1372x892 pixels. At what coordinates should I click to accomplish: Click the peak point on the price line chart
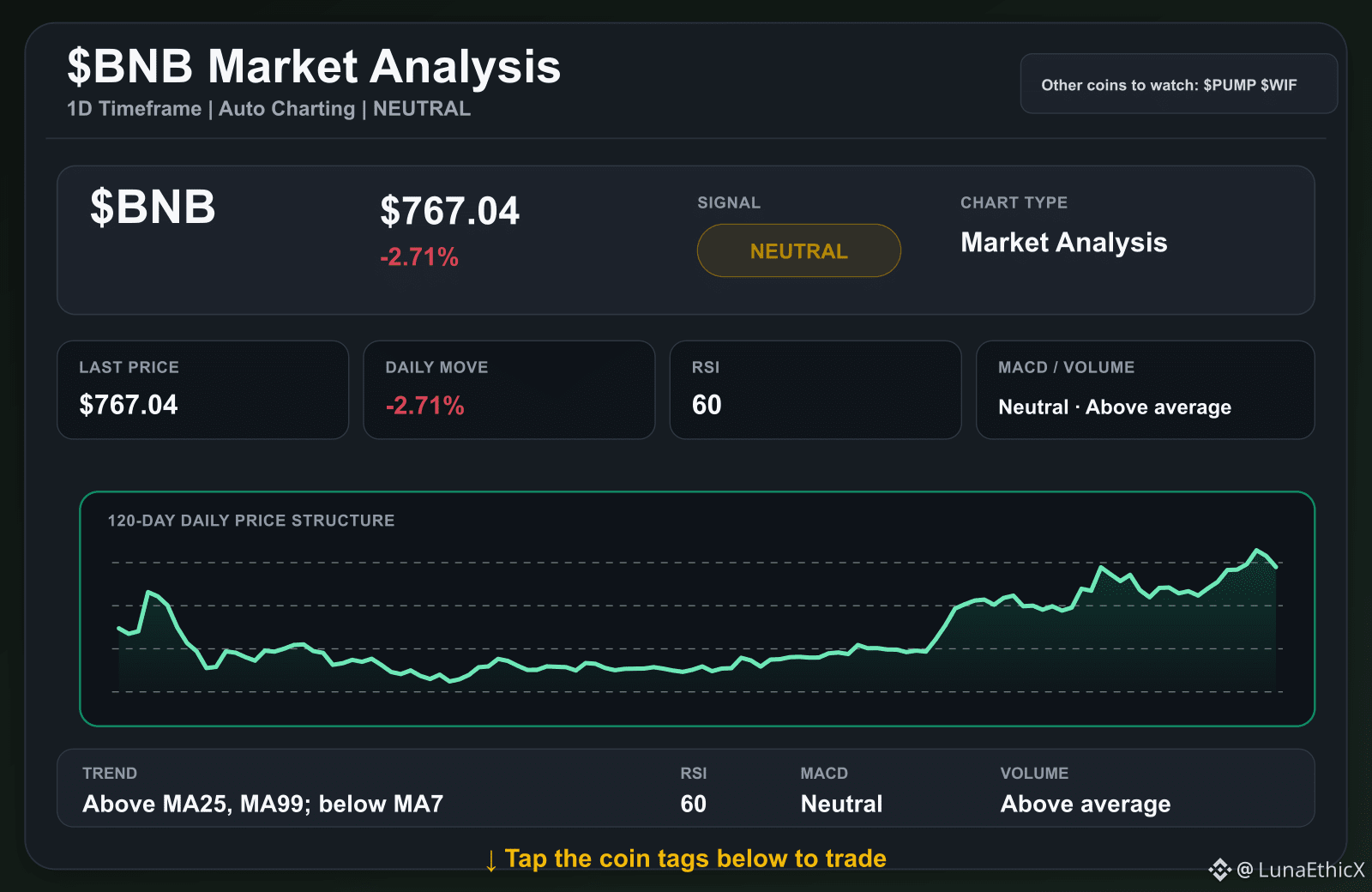(x=1257, y=551)
